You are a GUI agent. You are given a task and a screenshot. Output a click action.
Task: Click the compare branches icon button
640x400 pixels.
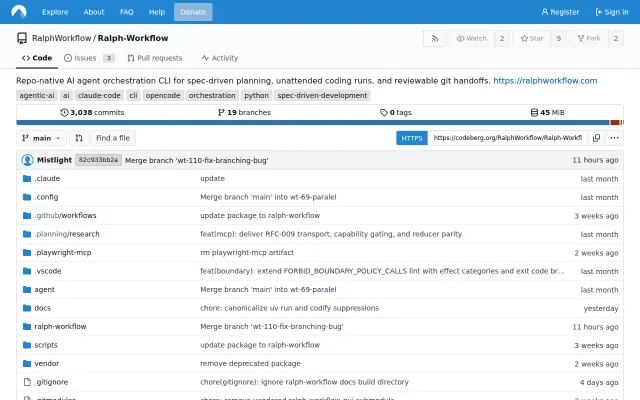click(79, 138)
